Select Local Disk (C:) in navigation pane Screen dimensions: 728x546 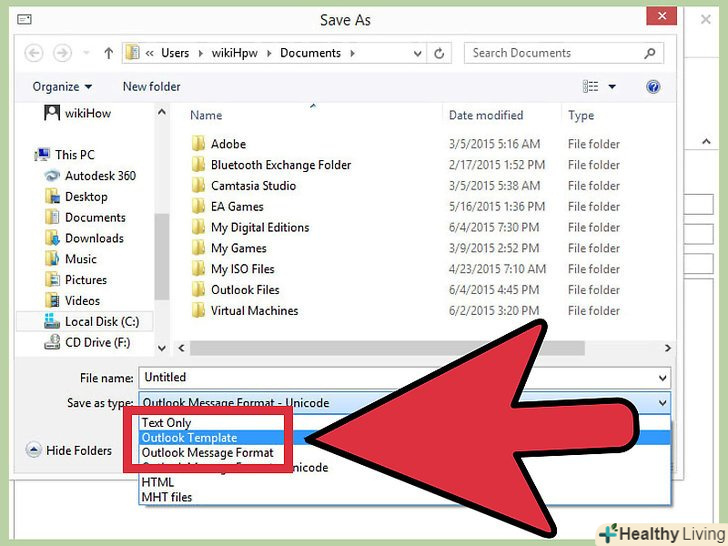click(84, 321)
